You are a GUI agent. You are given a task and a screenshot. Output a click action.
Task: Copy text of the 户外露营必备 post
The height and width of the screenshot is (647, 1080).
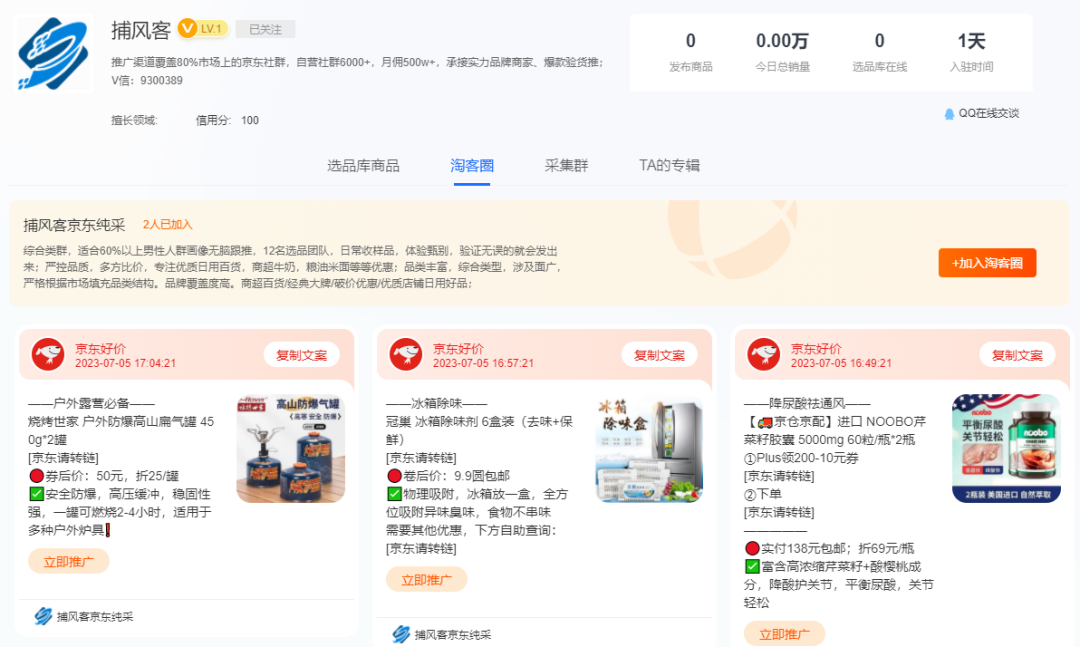(302, 355)
